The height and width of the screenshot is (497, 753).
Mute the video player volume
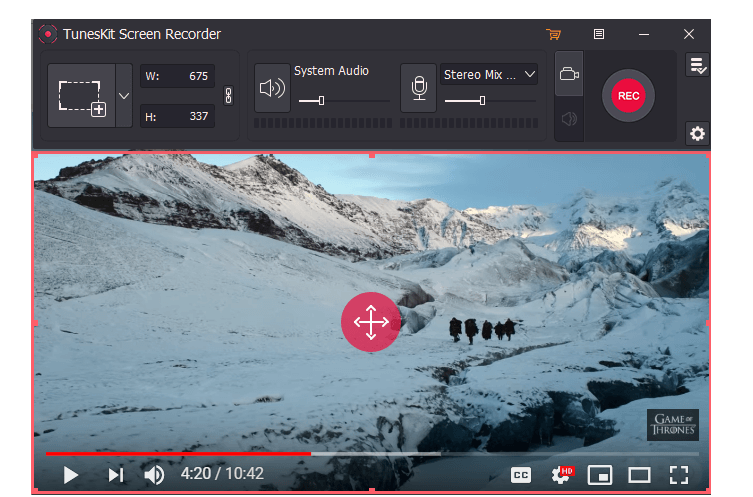pos(154,475)
